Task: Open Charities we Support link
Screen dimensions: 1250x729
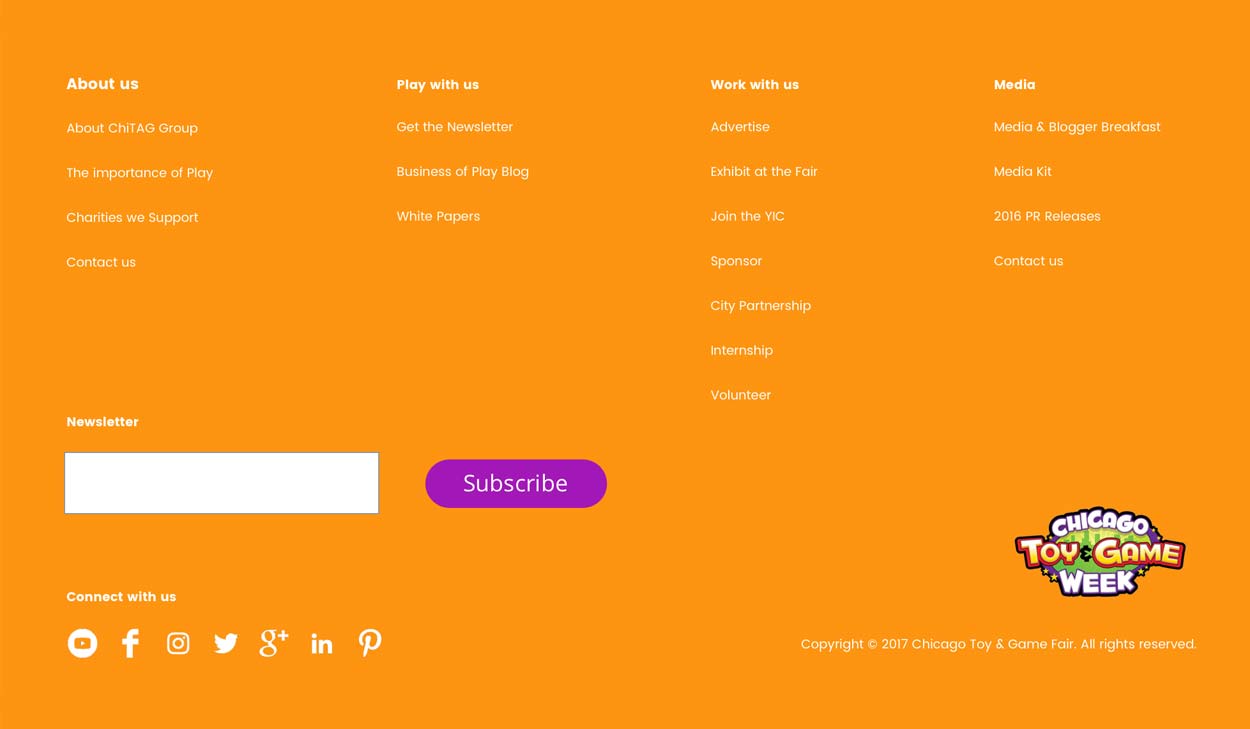Action: pyautogui.click(x=132, y=218)
